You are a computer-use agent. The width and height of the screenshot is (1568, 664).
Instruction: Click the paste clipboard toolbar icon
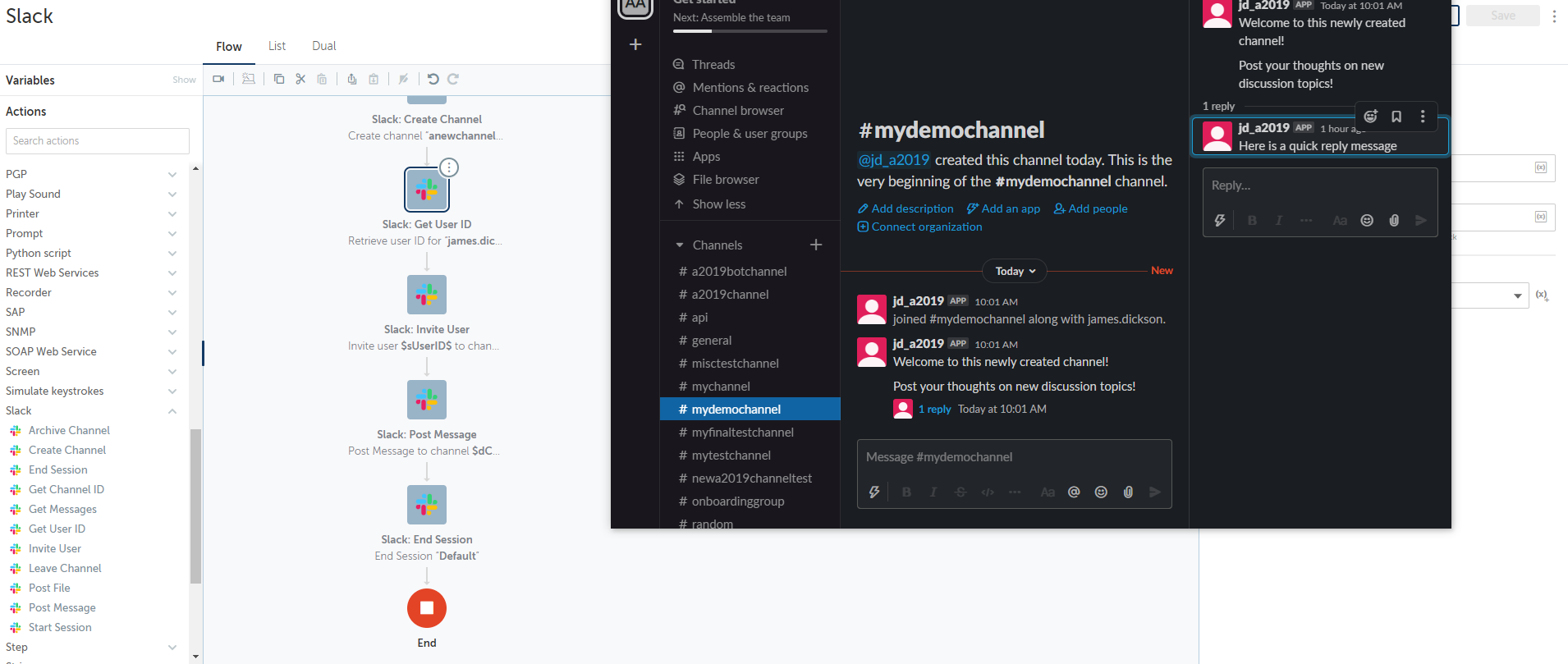(x=322, y=79)
